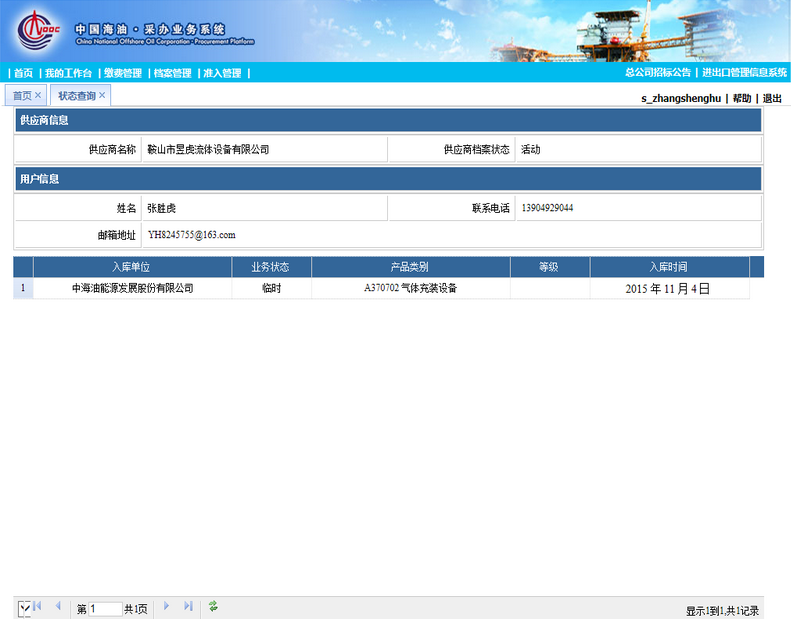Sort by 入库单位 column header
791x619 pixels.
point(132,267)
